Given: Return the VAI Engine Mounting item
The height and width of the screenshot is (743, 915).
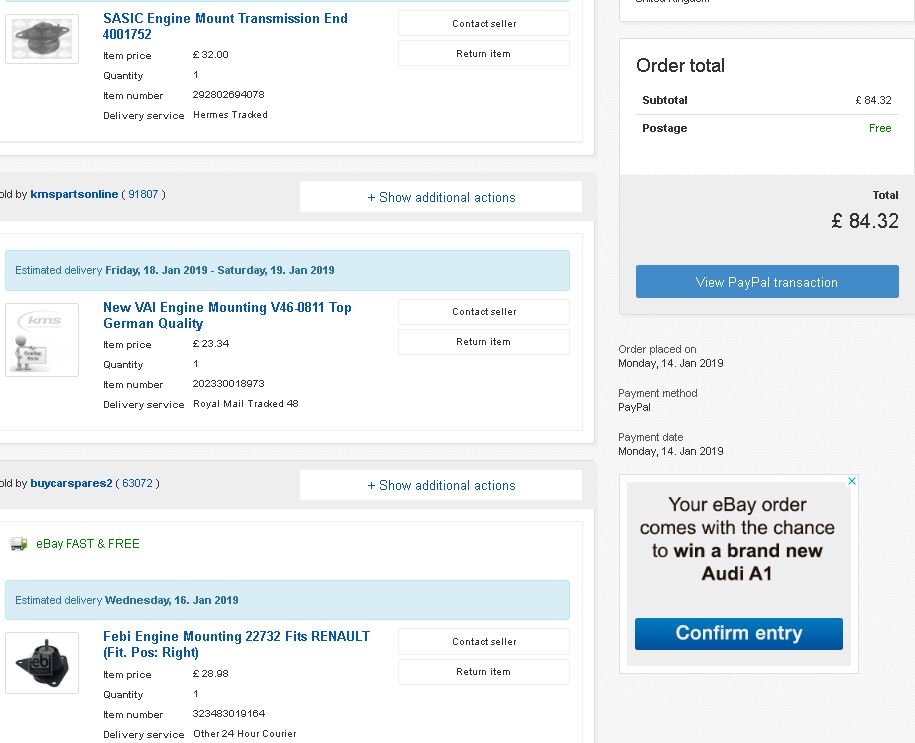Looking at the screenshot, I should point(484,341).
